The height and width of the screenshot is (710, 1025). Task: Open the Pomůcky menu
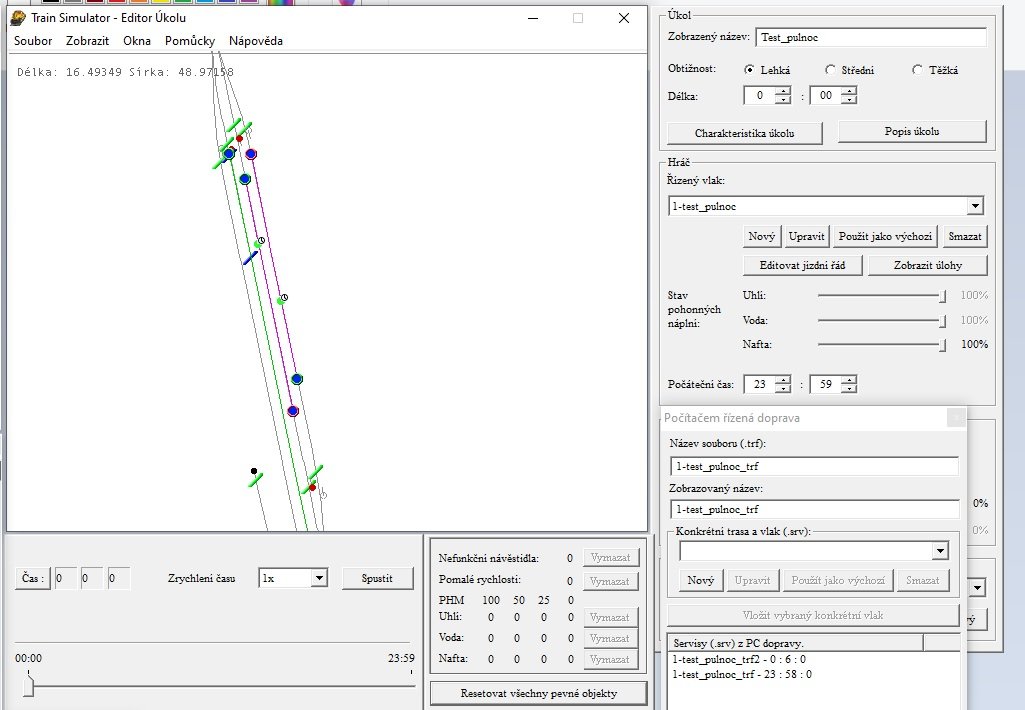pyautogui.click(x=190, y=41)
